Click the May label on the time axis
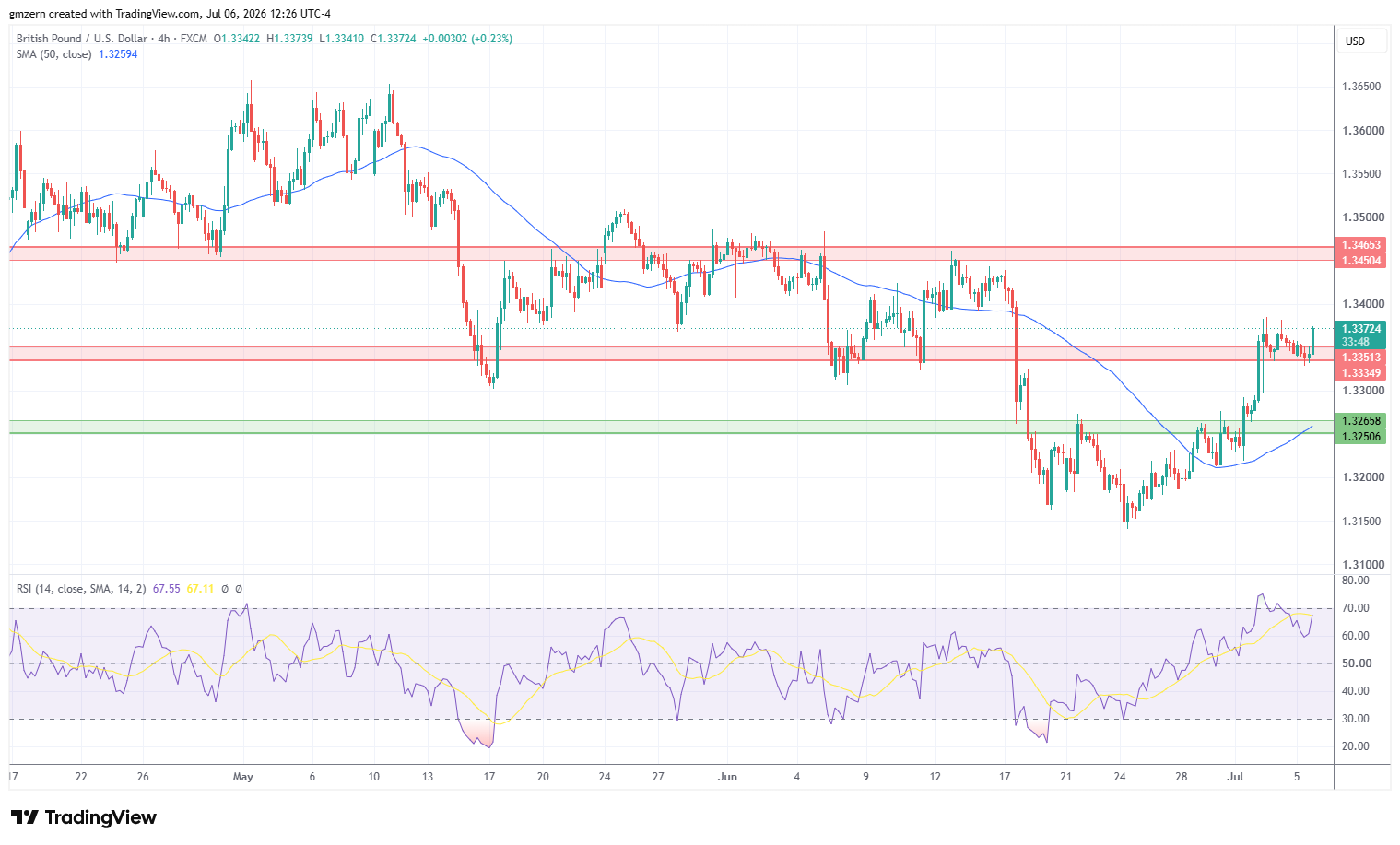The image size is (1400, 845). pos(243,777)
